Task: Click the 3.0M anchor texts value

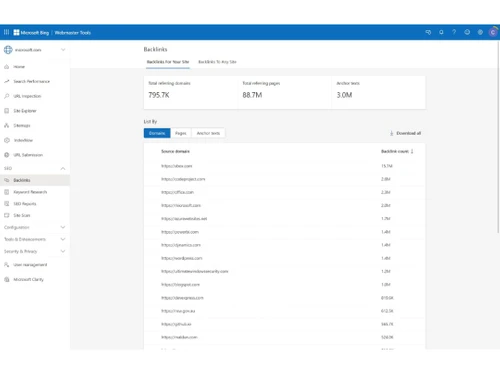Action: tap(344, 95)
